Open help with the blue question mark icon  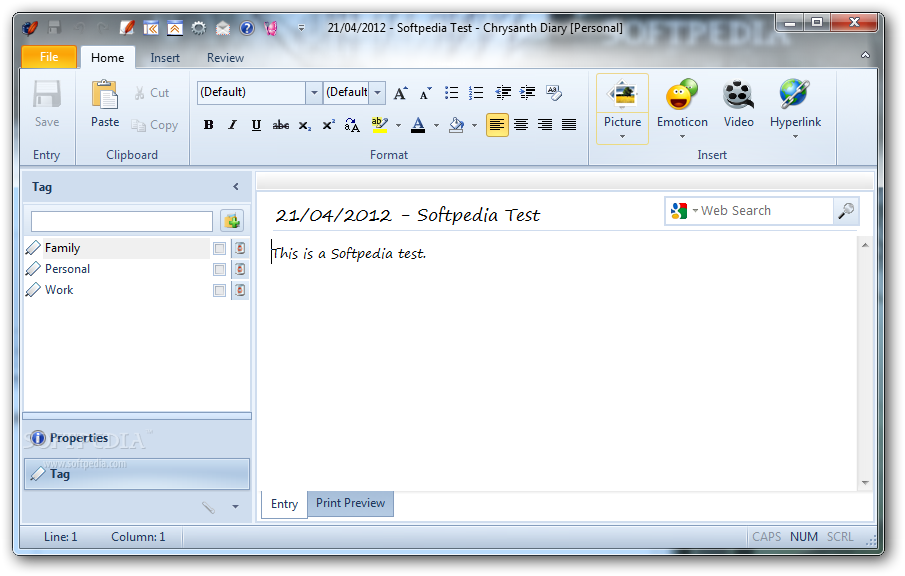tap(247, 28)
